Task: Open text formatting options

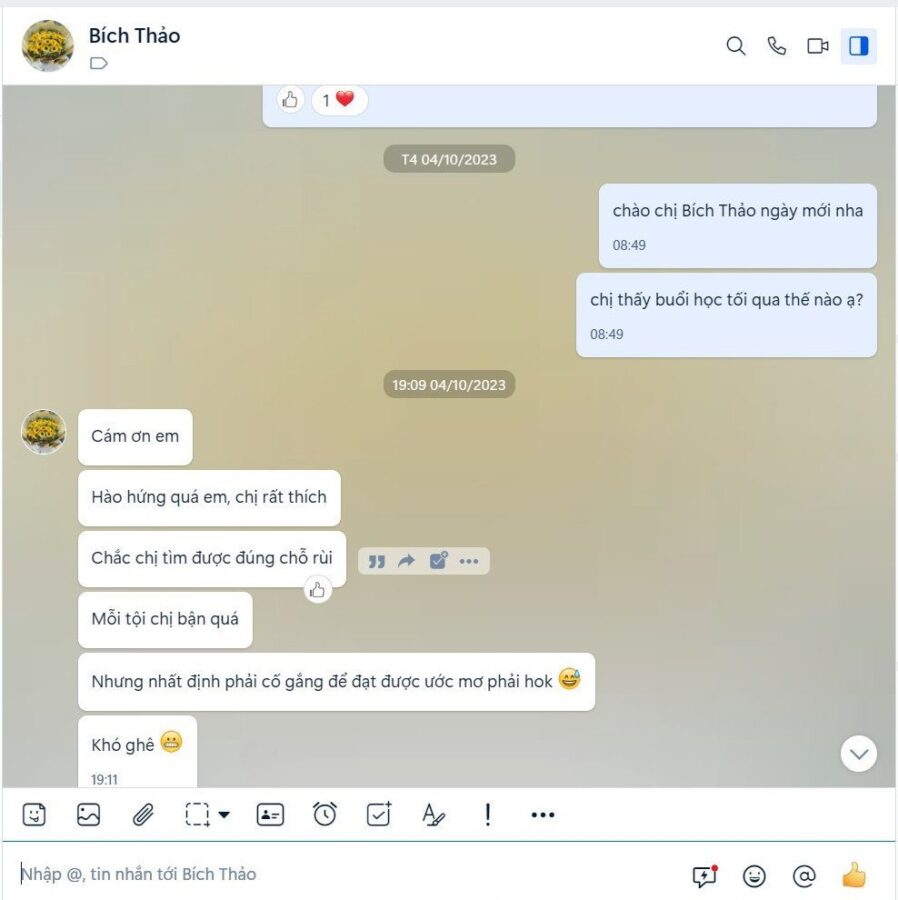Action: [x=433, y=814]
